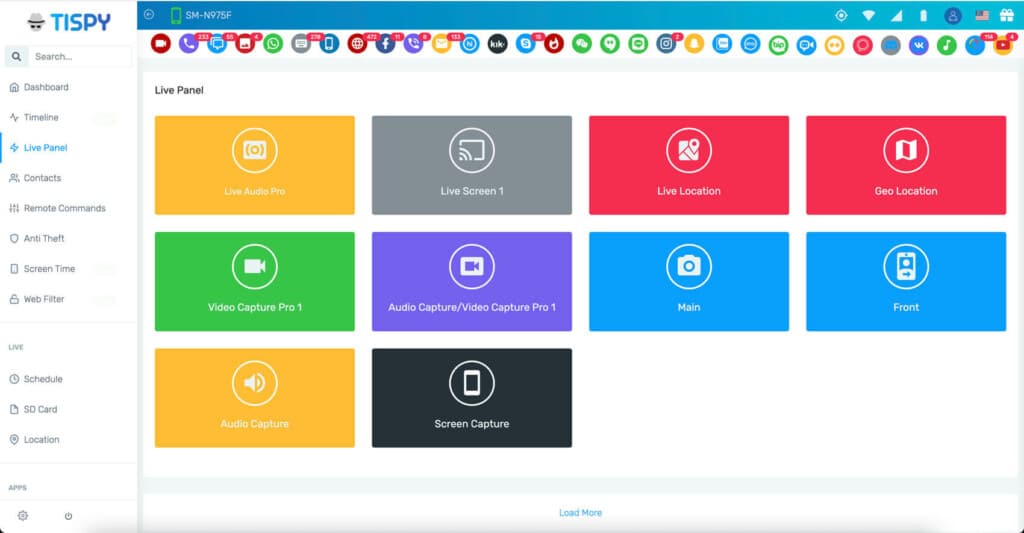Open Remote Commands from the sidebar
The width and height of the screenshot is (1024, 533).
64,208
